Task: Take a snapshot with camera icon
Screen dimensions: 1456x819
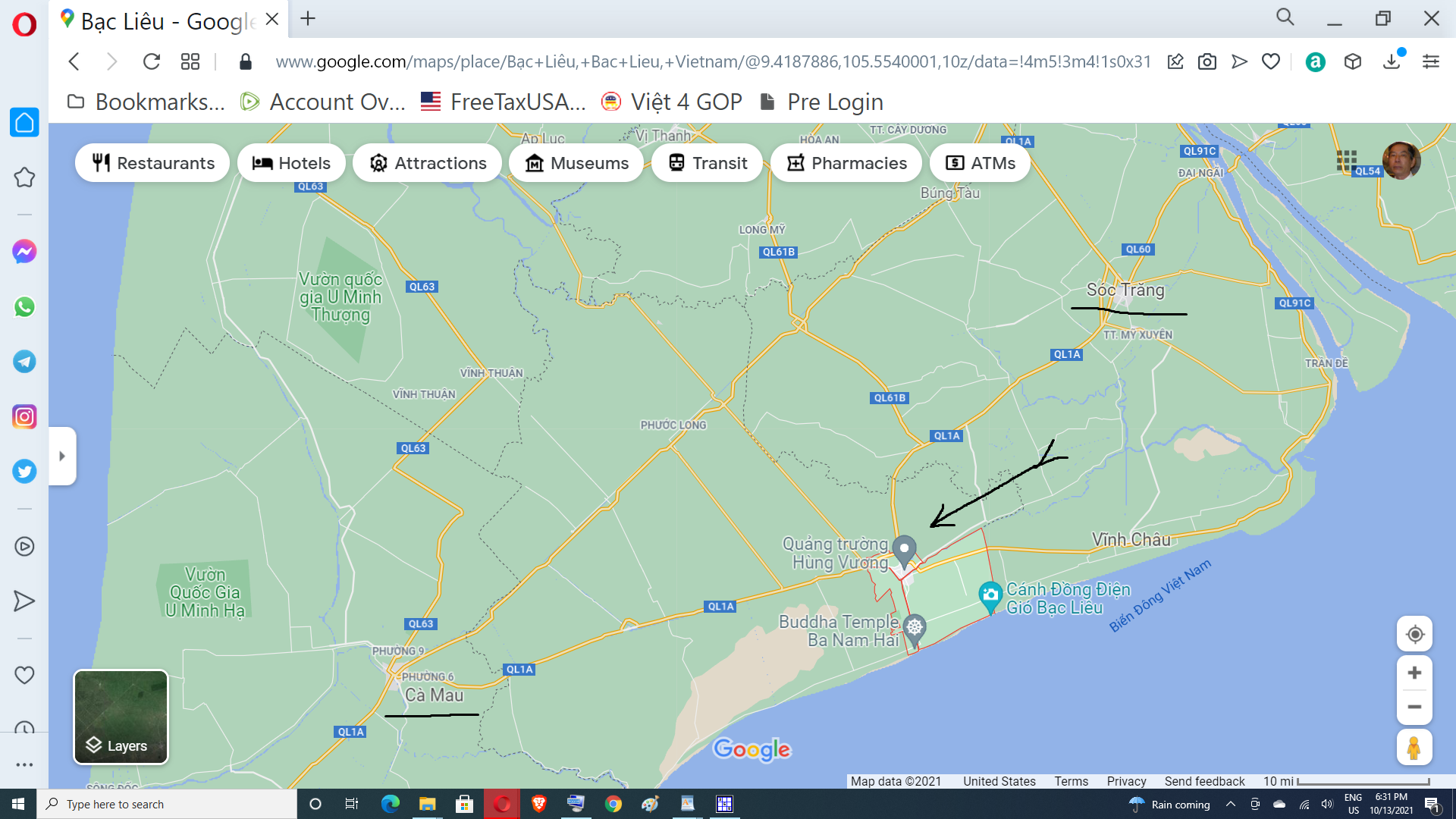Action: tap(1207, 61)
